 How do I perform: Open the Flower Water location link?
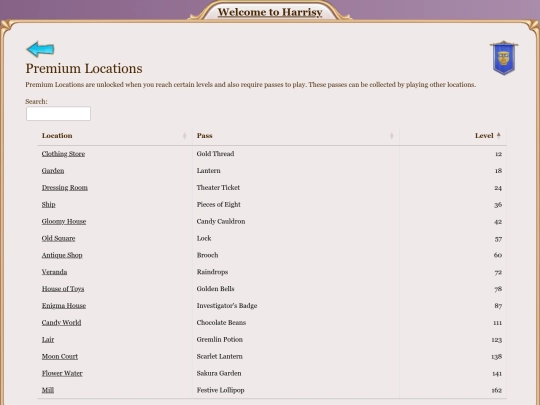(x=62, y=373)
